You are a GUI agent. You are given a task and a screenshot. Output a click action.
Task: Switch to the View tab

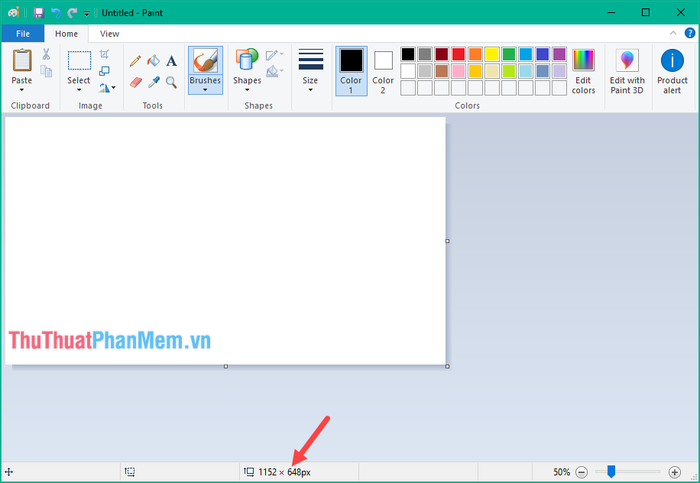point(109,33)
